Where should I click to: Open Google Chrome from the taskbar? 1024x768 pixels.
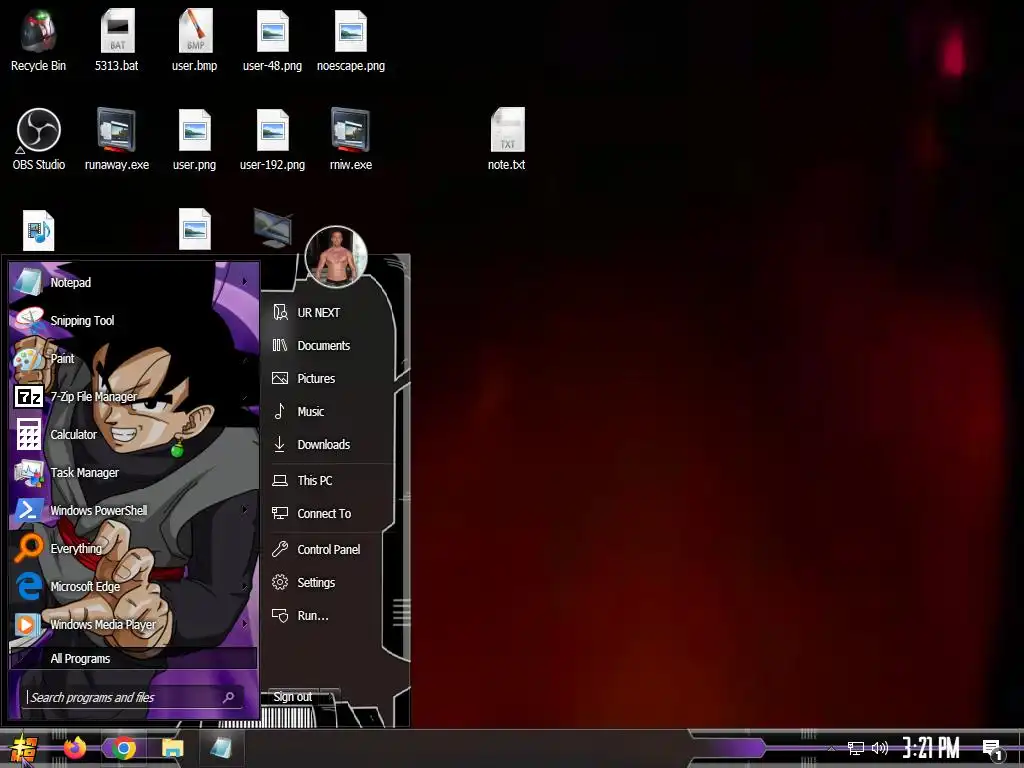click(123, 748)
